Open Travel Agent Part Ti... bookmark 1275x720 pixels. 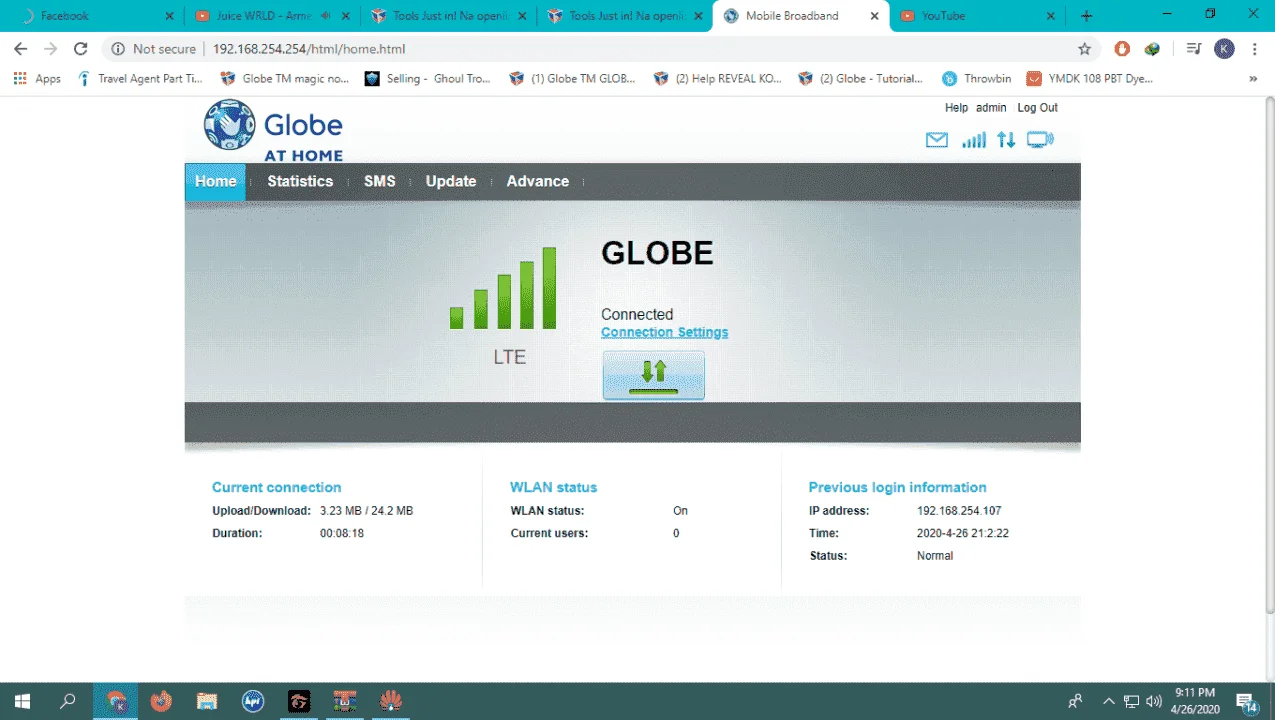click(x=140, y=79)
